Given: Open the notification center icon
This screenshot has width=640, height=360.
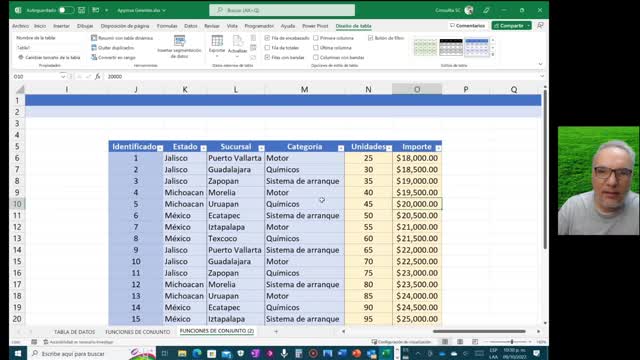Looking at the screenshot, I should pos(536,353).
